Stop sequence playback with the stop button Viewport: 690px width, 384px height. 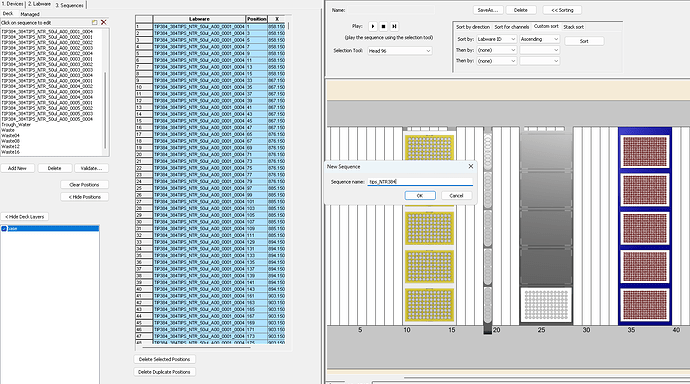383,26
